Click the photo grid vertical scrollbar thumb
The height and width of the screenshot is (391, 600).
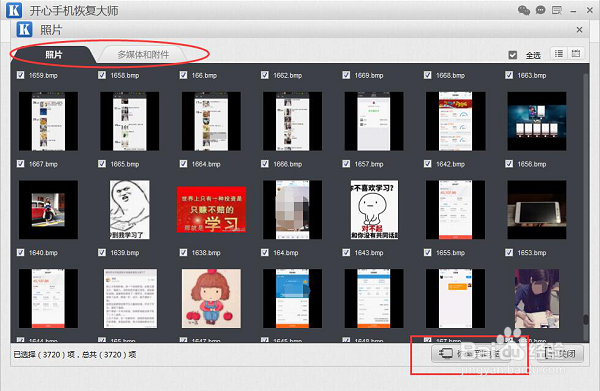coord(585,320)
